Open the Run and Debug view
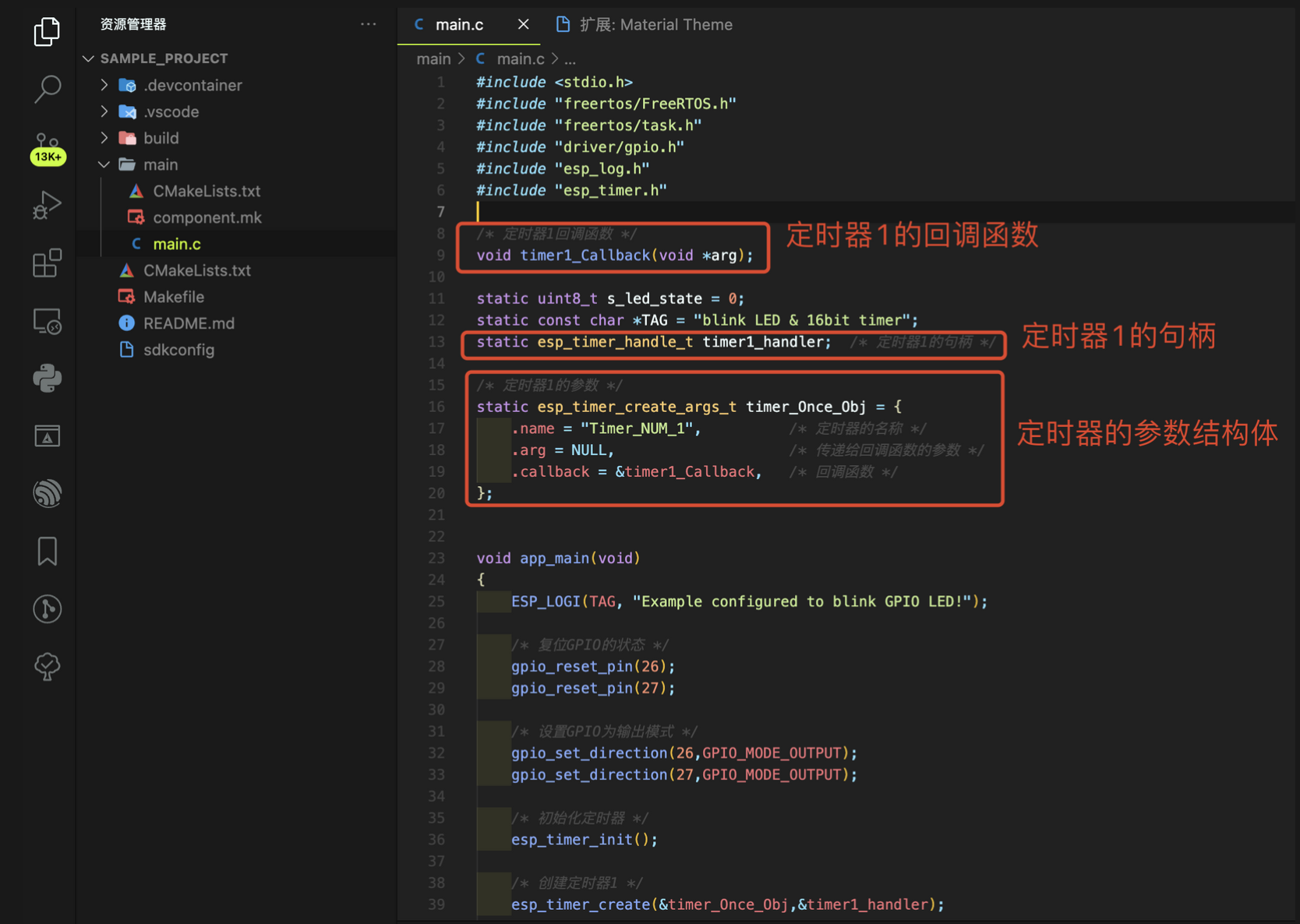1300x924 pixels. point(47,205)
